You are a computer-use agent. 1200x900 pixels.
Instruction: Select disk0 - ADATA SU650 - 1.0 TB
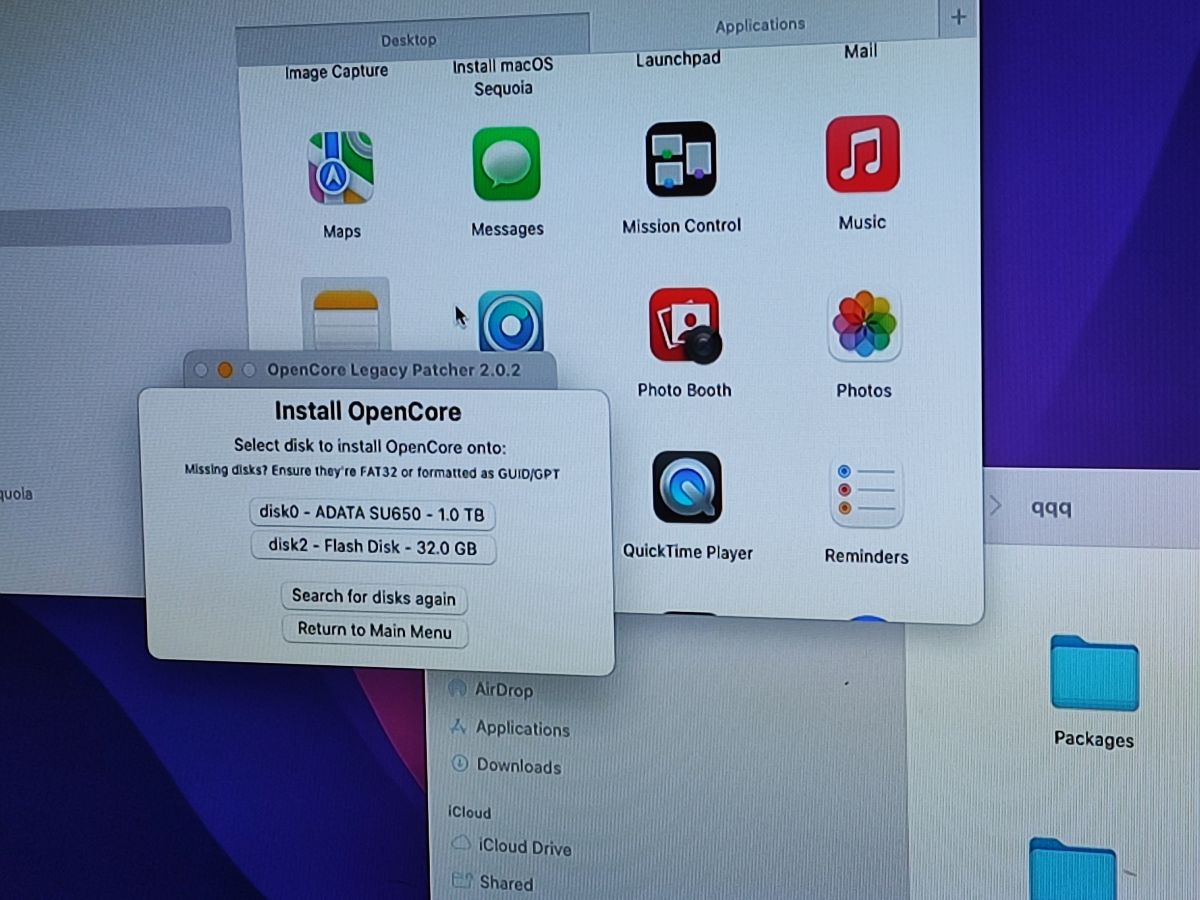[372, 513]
